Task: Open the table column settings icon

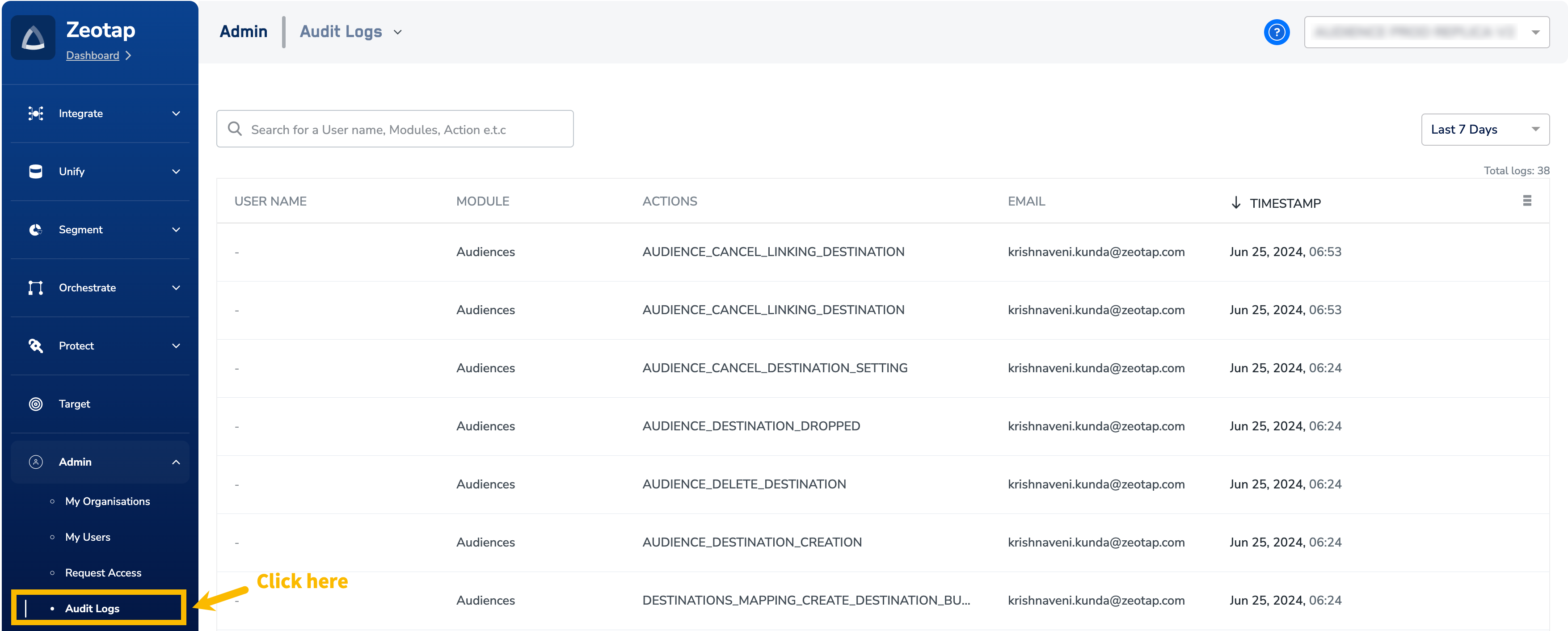Action: tap(1526, 201)
